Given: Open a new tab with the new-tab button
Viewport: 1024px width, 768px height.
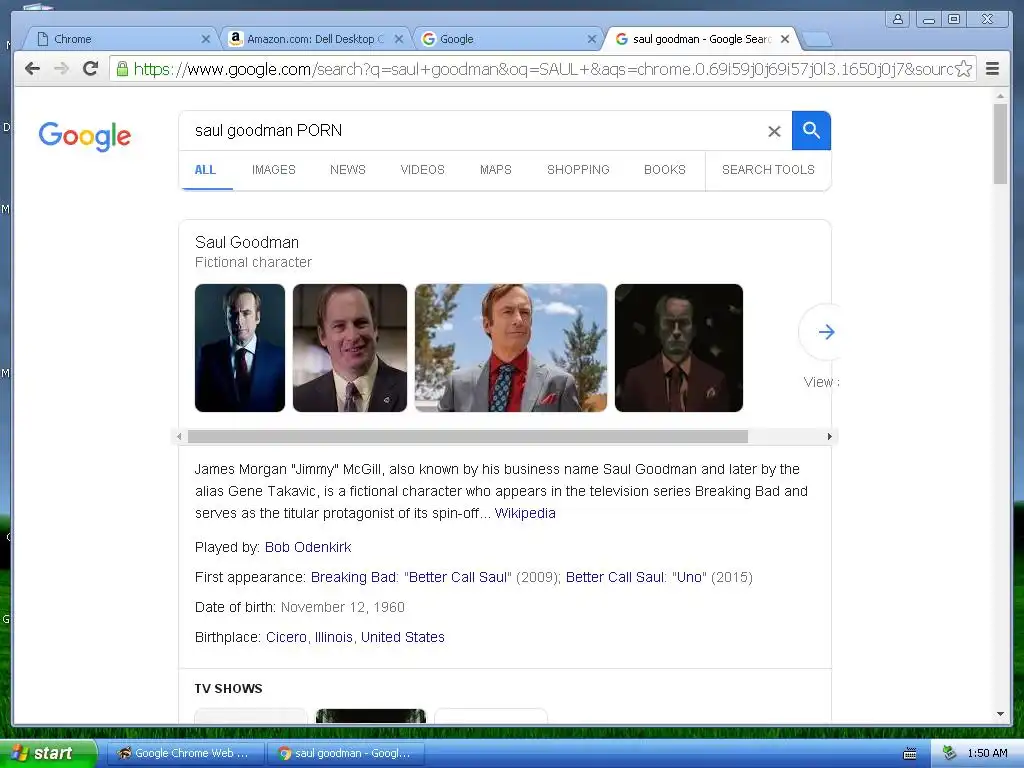Looking at the screenshot, I should click(816, 40).
